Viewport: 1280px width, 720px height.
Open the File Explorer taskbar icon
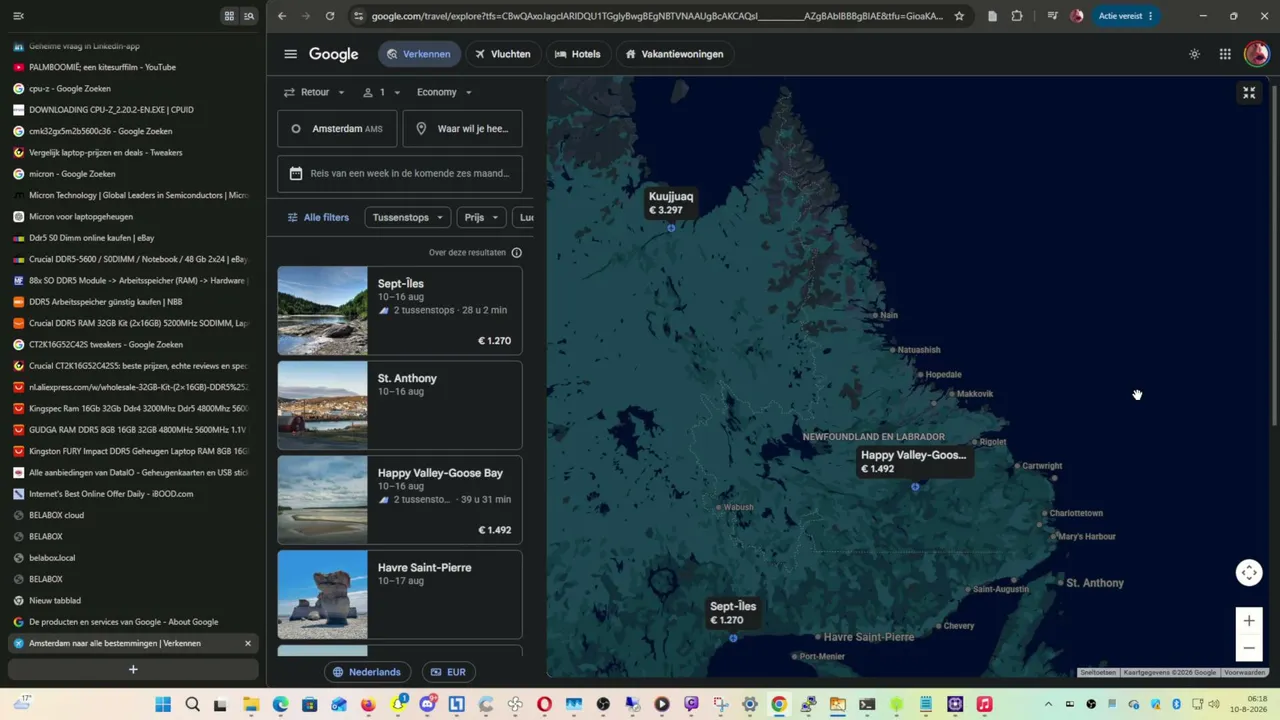[250, 705]
